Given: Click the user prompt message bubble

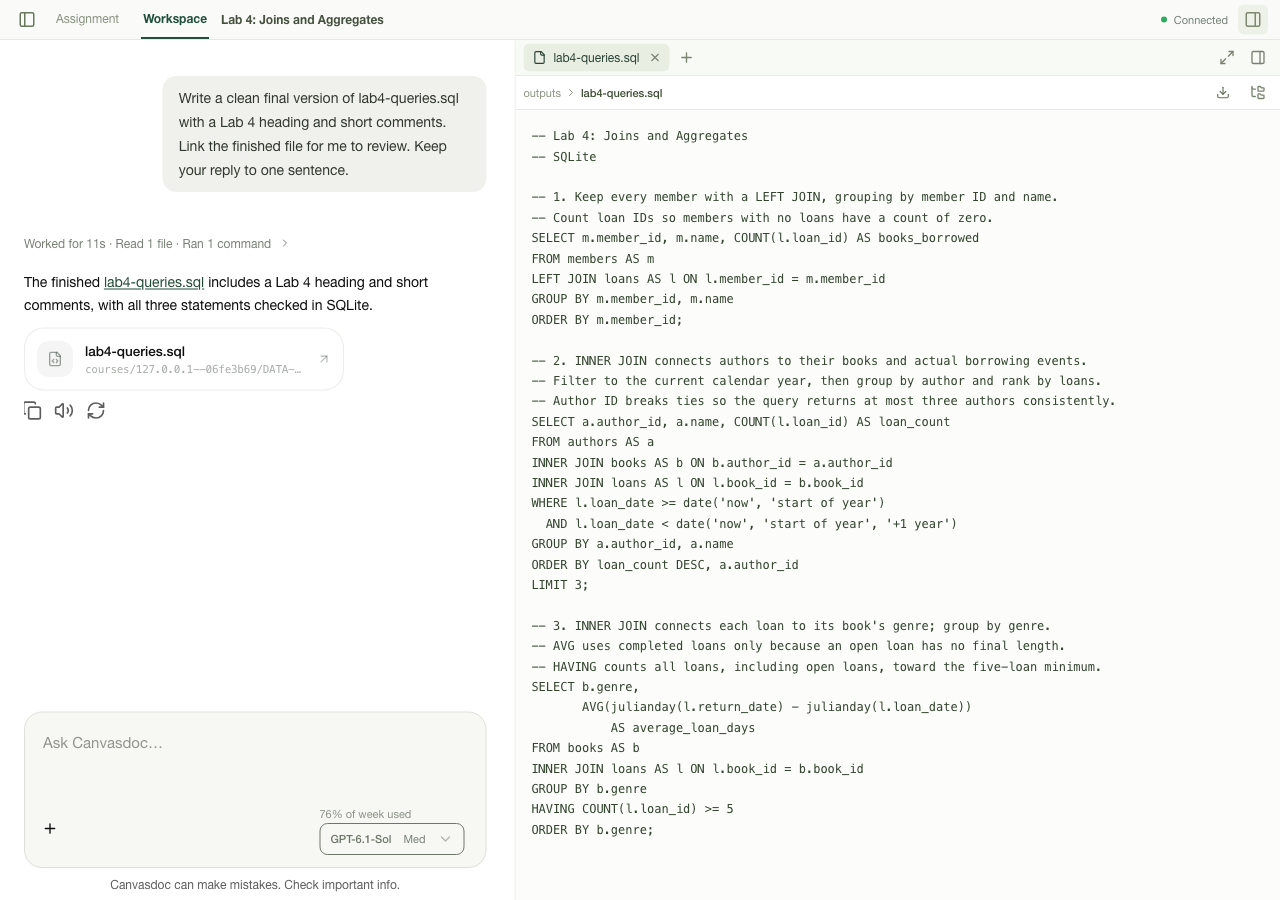Looking at the screenshot, I should pos(325,134).
